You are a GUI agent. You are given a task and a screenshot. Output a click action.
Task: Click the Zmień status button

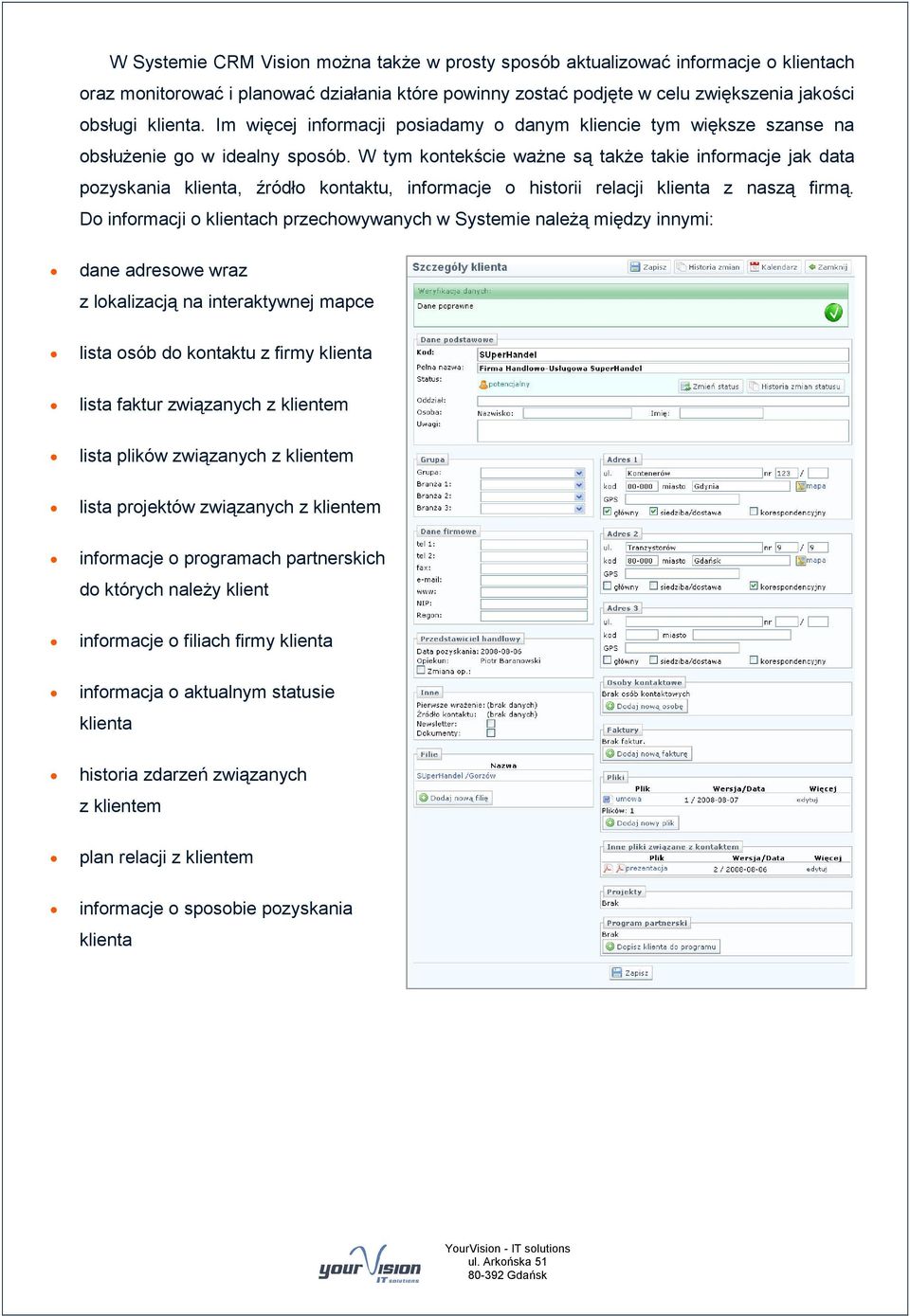click(x=710, y=387)
